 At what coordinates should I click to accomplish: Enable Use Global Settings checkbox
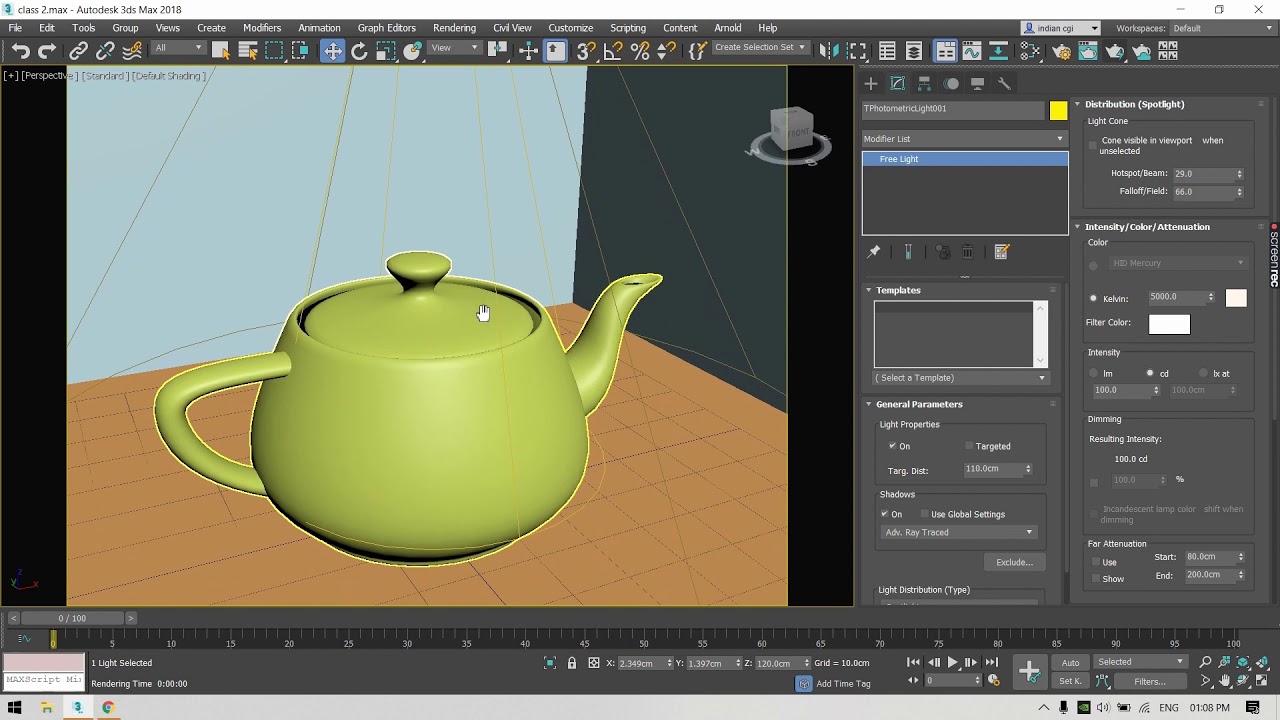click(925, 514)
